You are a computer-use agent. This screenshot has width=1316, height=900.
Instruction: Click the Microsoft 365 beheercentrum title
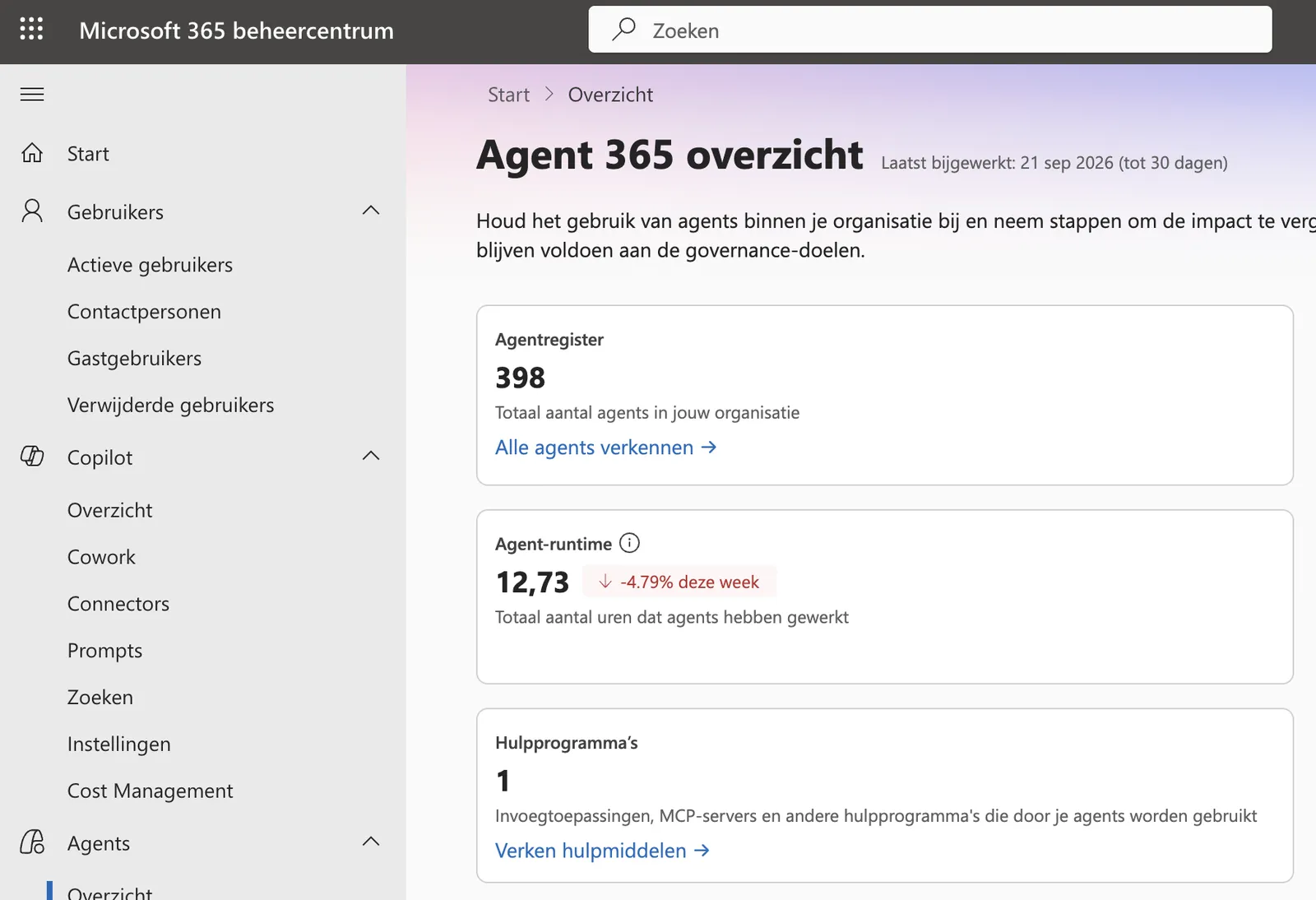click(x=236, y=30)
